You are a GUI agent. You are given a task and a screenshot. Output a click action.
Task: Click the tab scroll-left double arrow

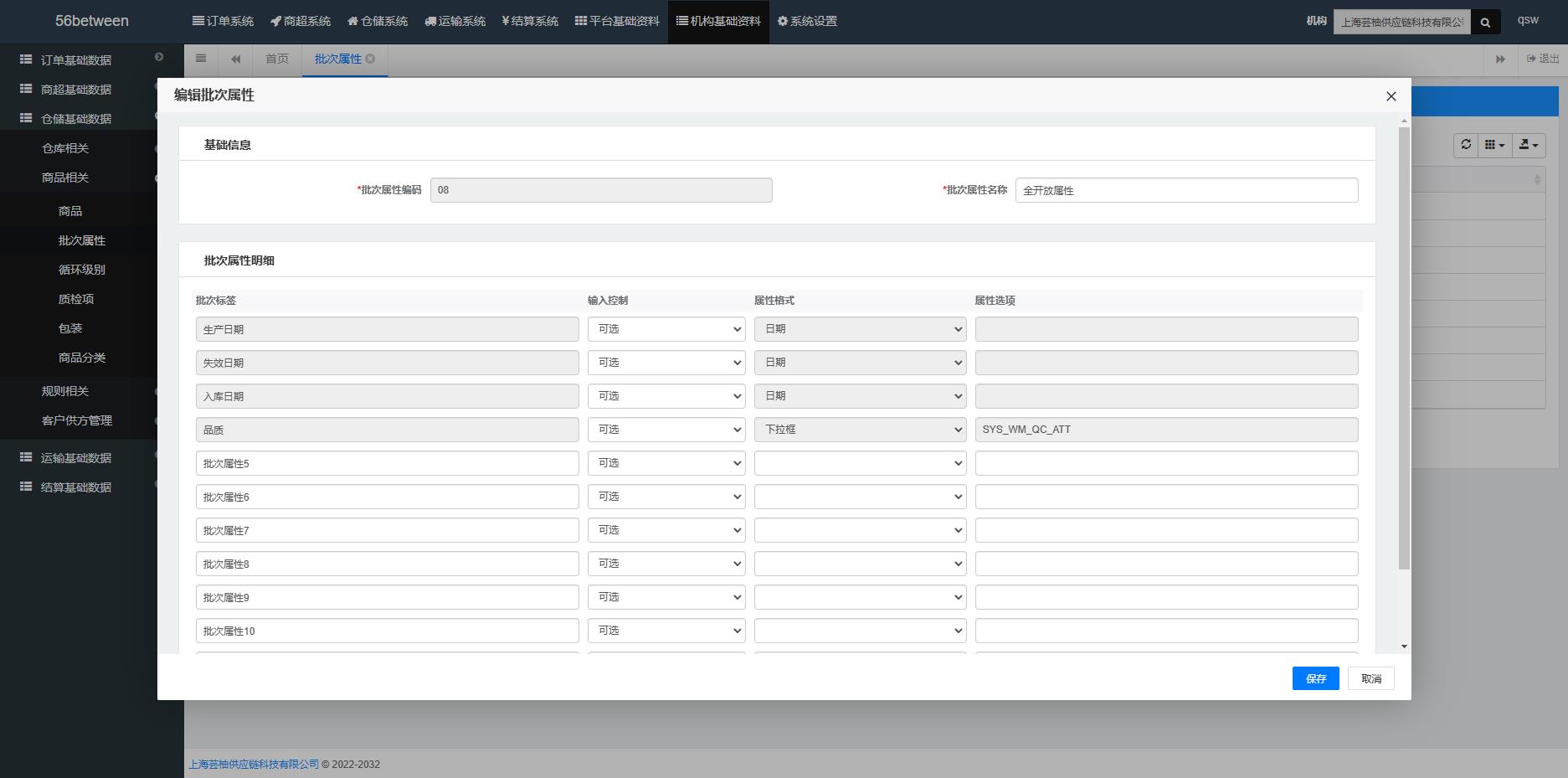[236, 59]
